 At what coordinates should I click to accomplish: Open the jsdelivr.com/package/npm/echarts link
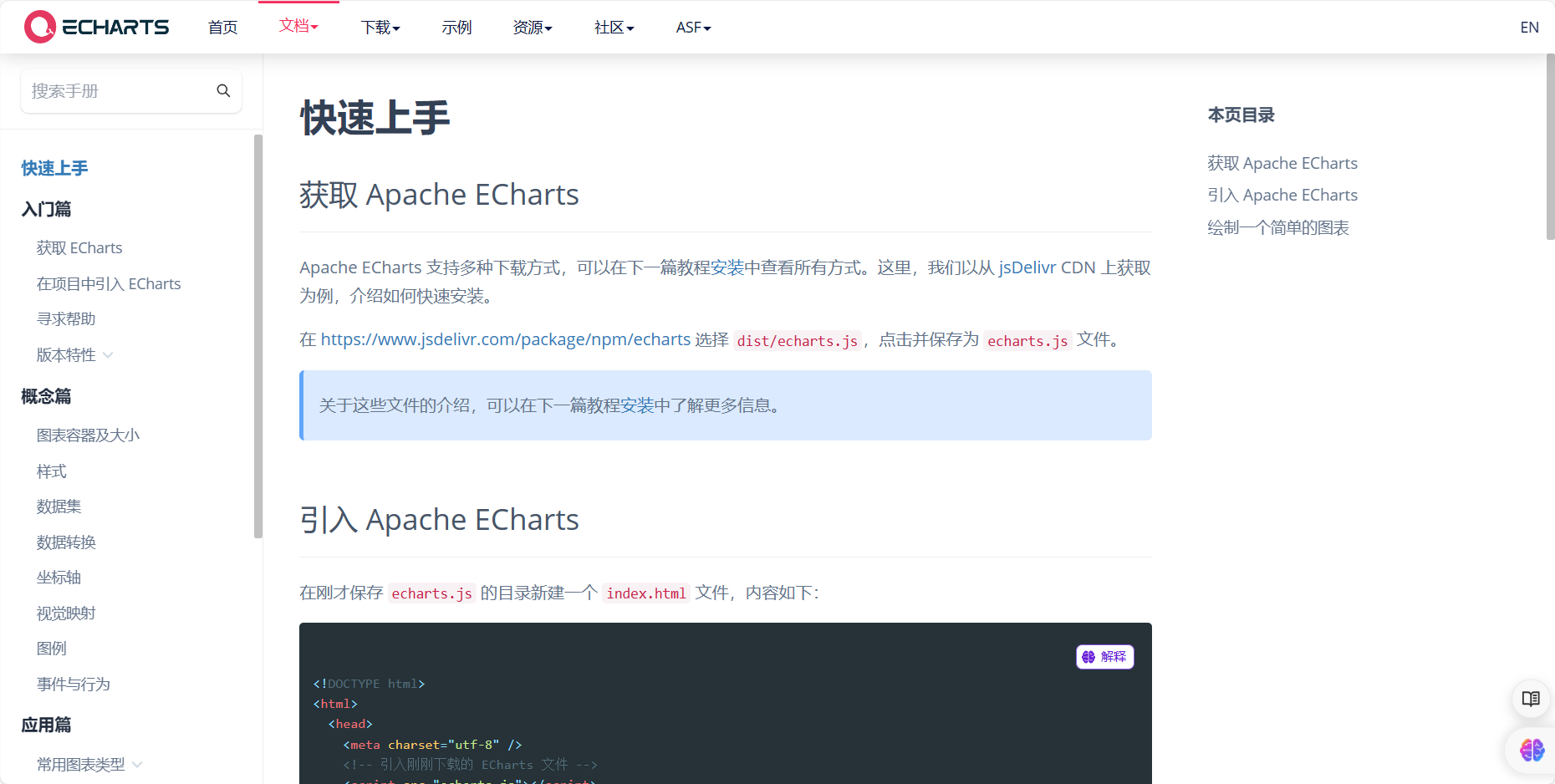pos(505,339)
